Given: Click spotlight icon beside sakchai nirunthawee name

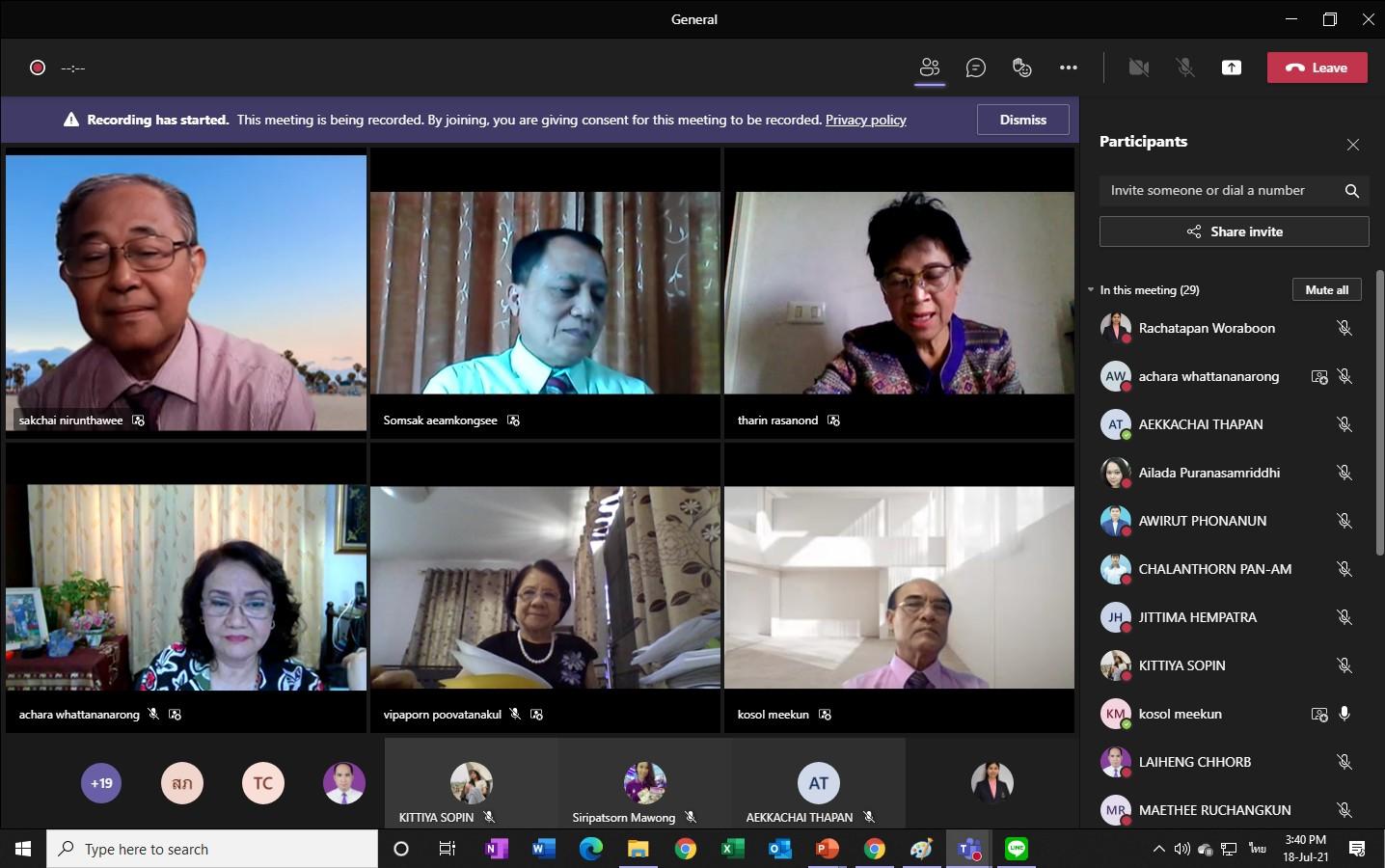Looking at the screenshot, I should 139,420.
